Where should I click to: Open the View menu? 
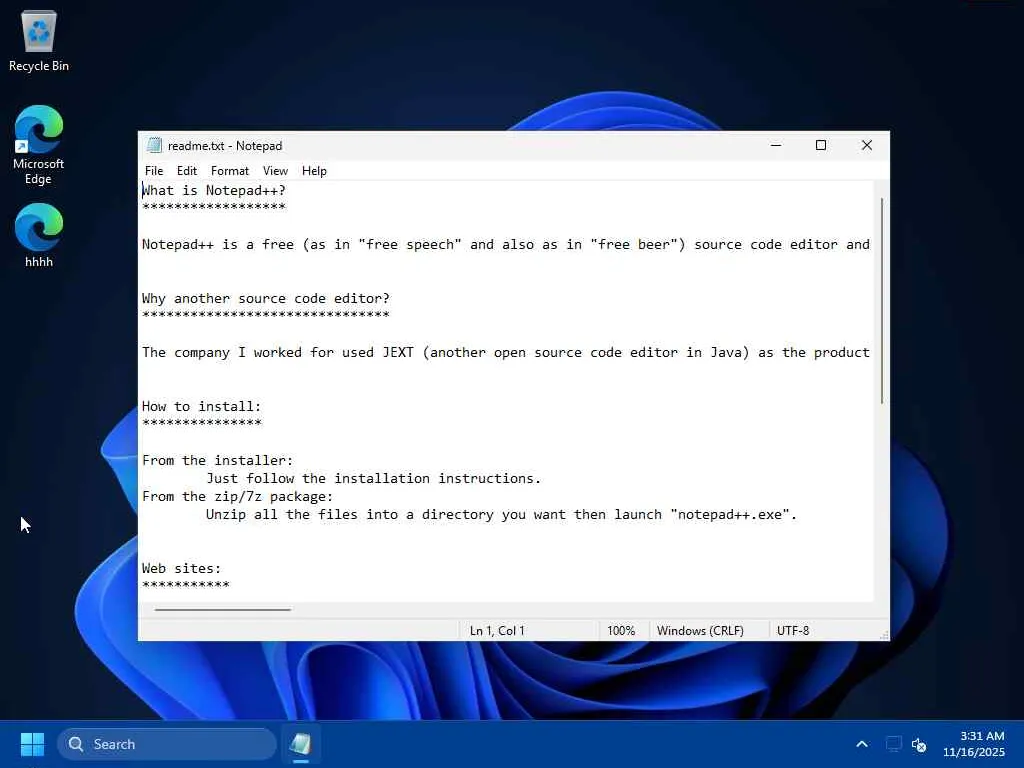[x=275, y=170]
